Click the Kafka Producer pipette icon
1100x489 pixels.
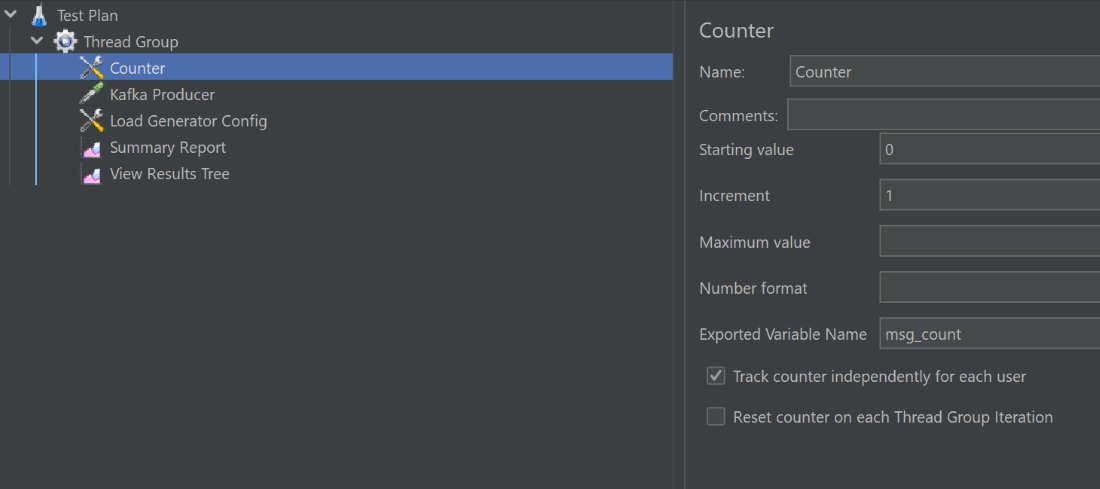92,95
